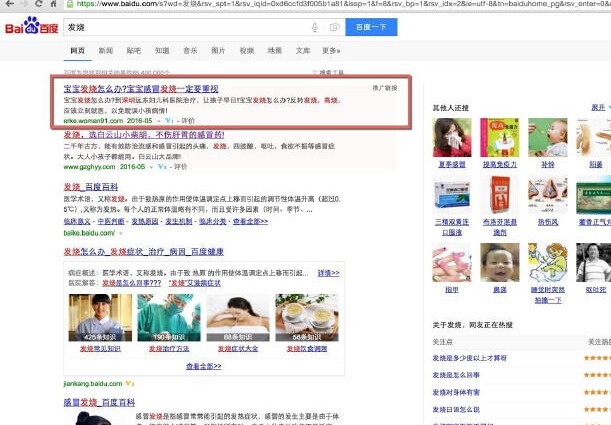Click the V rating icon beside jiankang.baidu.com
The width and height of the screenshot is (611, 425).
tap(130, 383)
